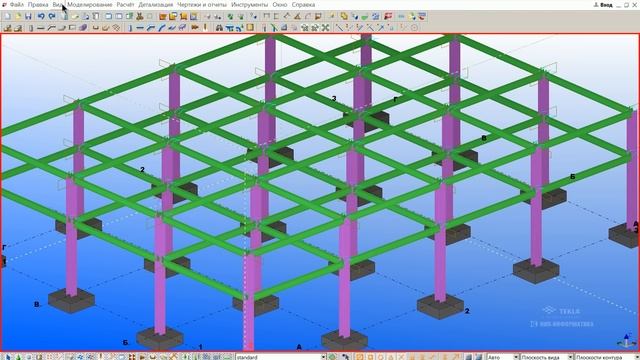Click the red flag icon in toolbar
The width and height of the screenshot is (640, 360).
[x=388, y=16]
